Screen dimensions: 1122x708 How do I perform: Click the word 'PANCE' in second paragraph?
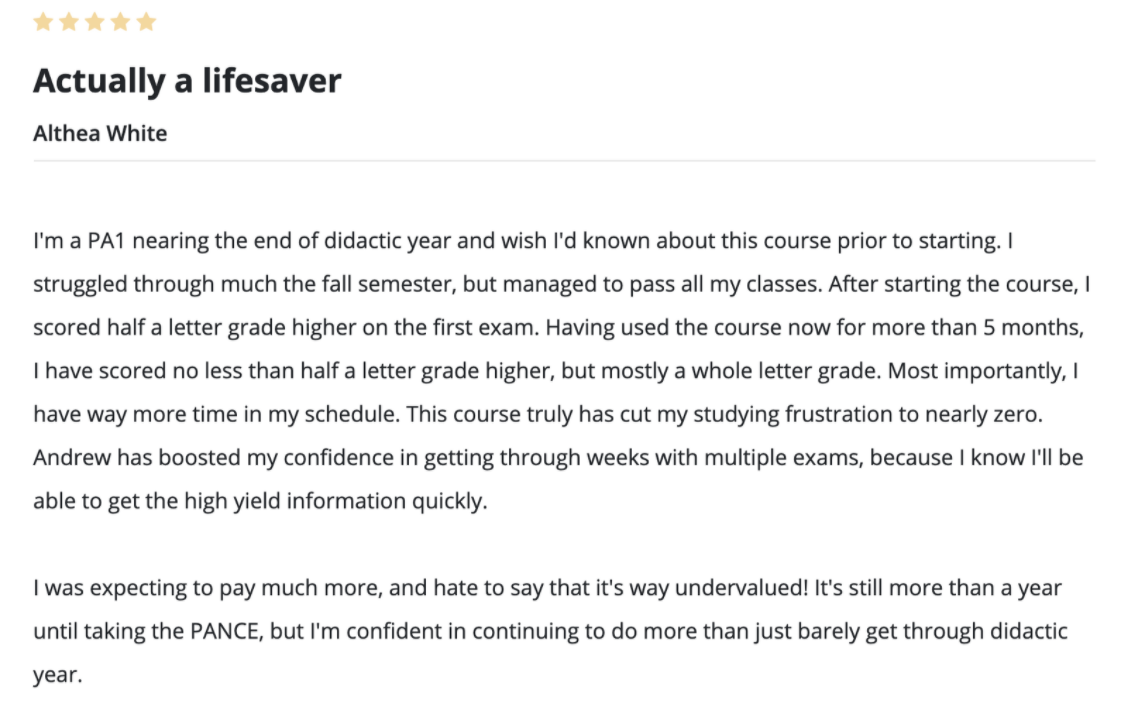click(x=225, y=631)
